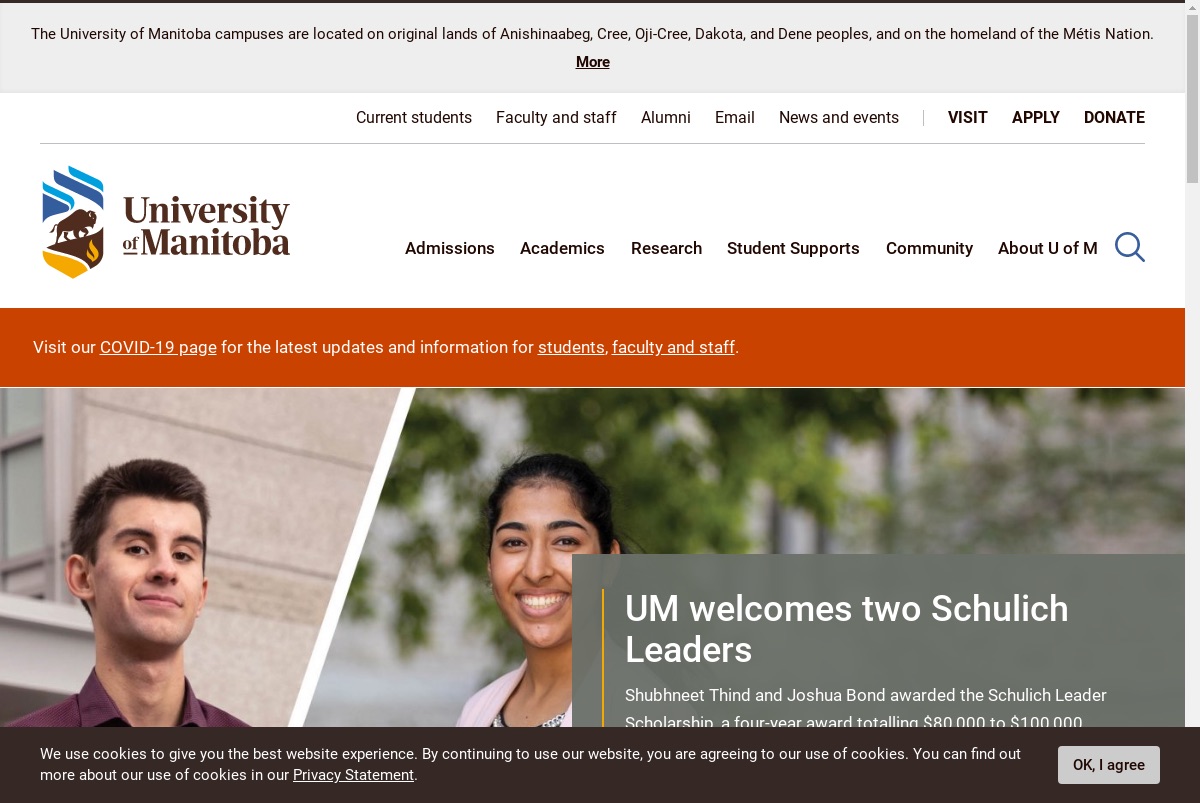Open Student Supports menu

tap(793, 248)
